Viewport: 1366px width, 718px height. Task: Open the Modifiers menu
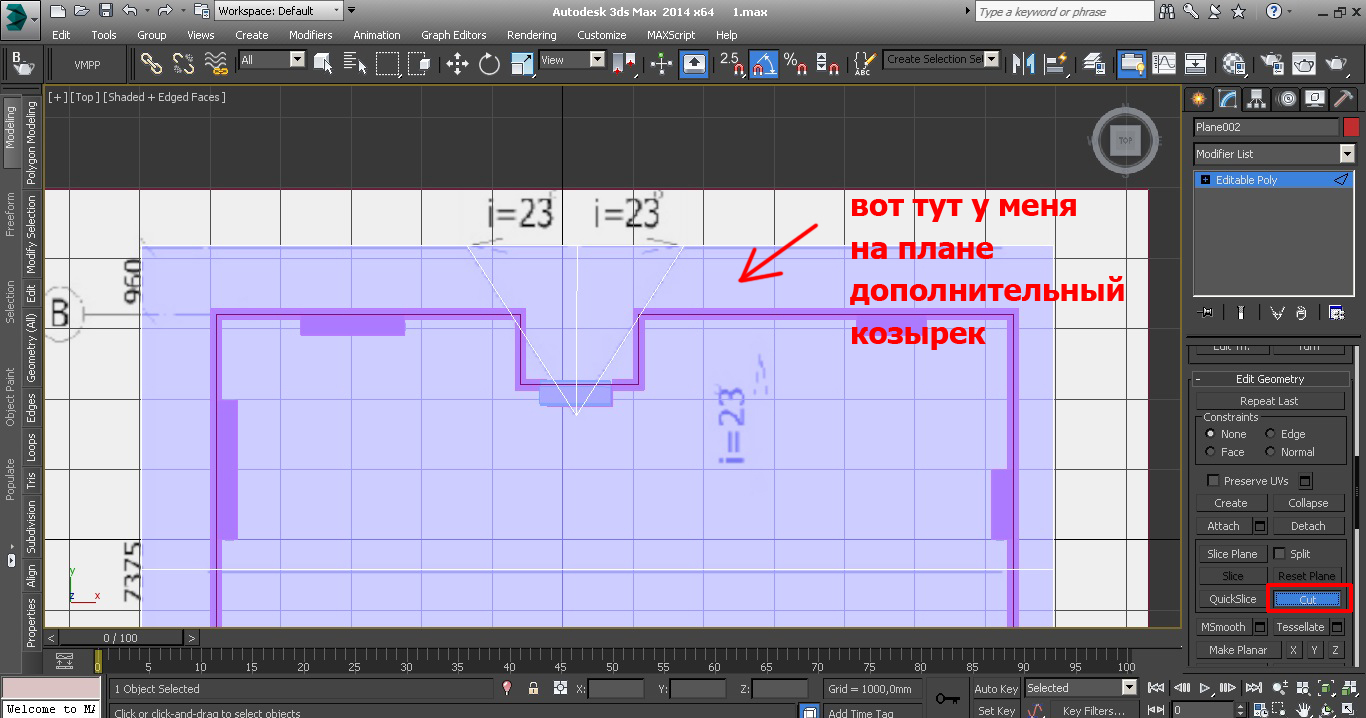point(310,34)
